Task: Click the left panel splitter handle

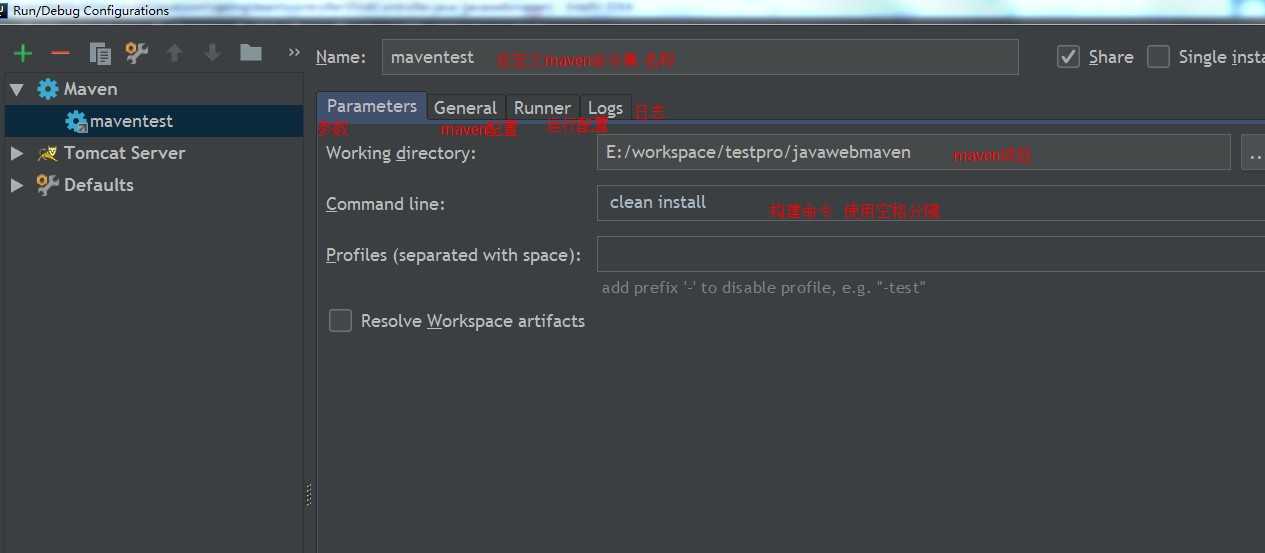Action: 308,494
